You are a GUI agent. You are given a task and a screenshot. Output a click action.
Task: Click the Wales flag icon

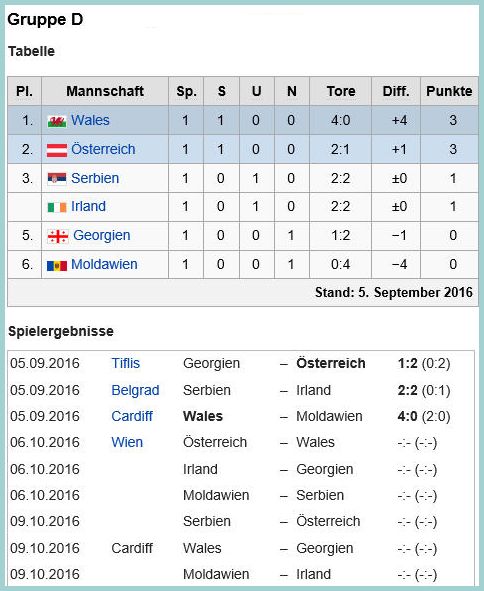pos(57,121)
